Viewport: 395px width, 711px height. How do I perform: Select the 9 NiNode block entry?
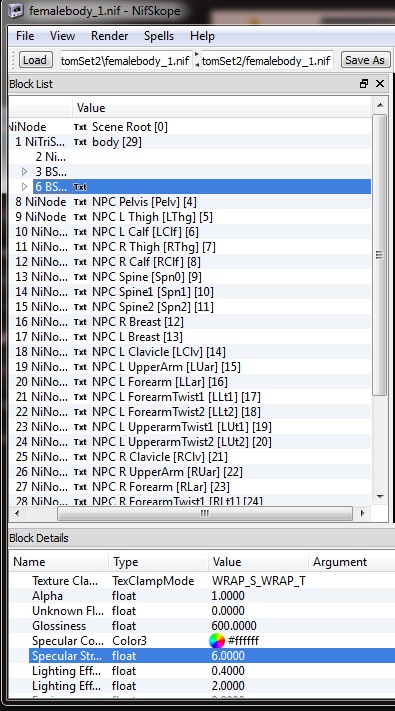click(x=41, y=217)
